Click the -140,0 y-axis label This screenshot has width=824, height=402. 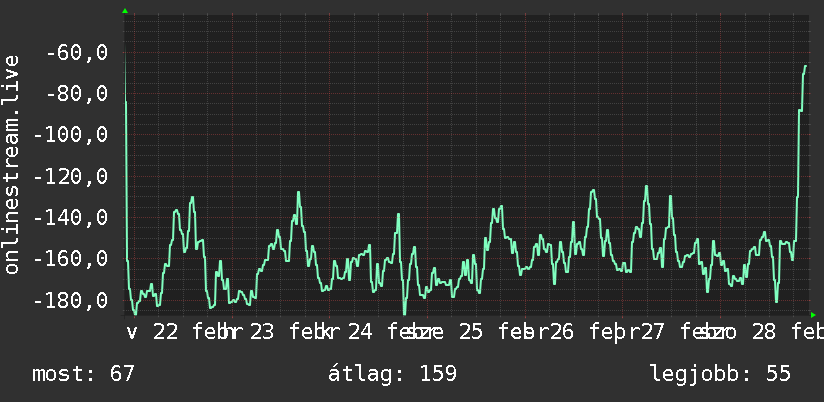(x=71, y=218)
